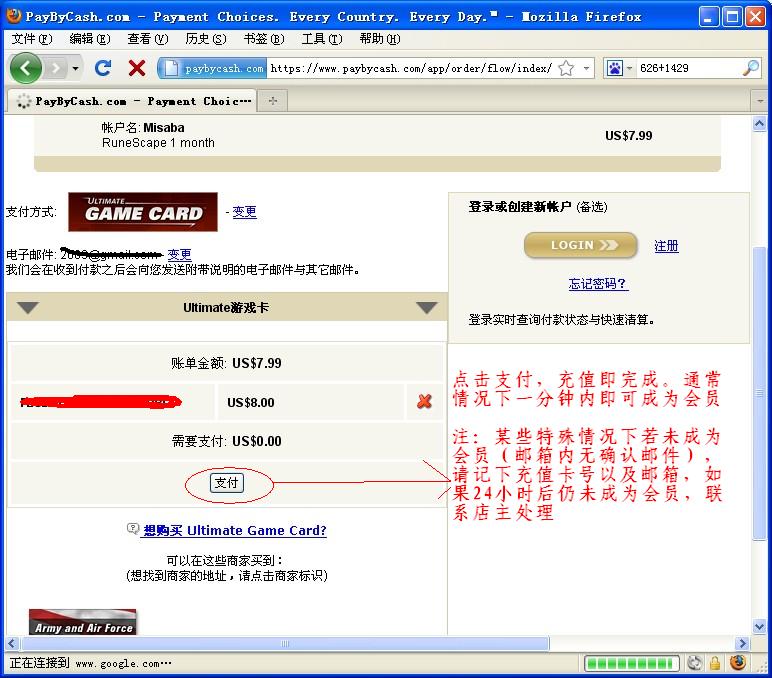The image size is (772, 678).
Task: Open the 书签 (B) menu
Action: pos(264,39)
